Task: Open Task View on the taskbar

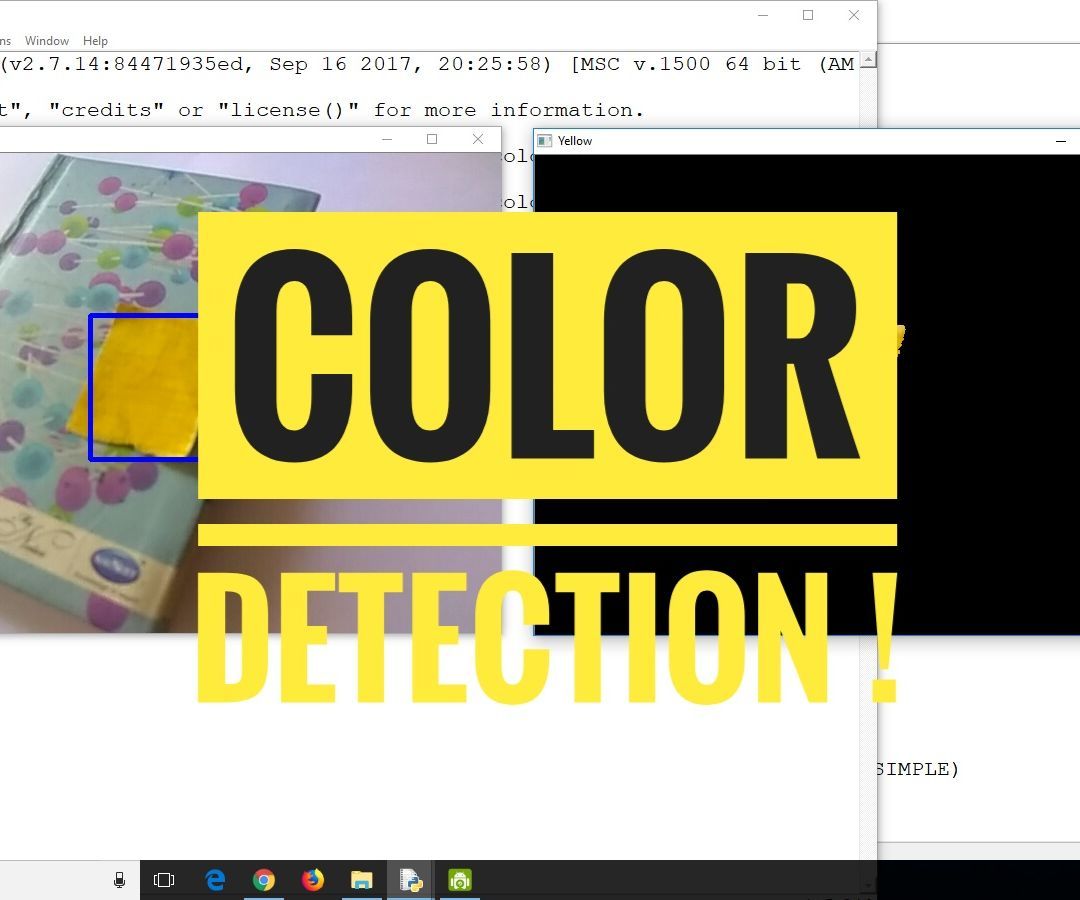Action: click(164, 880)
